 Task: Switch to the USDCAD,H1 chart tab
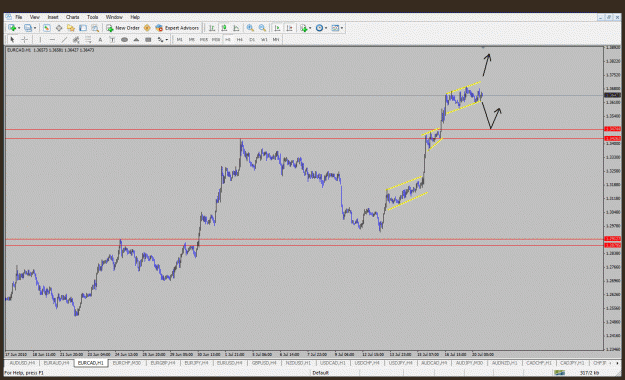click(333, 363)
